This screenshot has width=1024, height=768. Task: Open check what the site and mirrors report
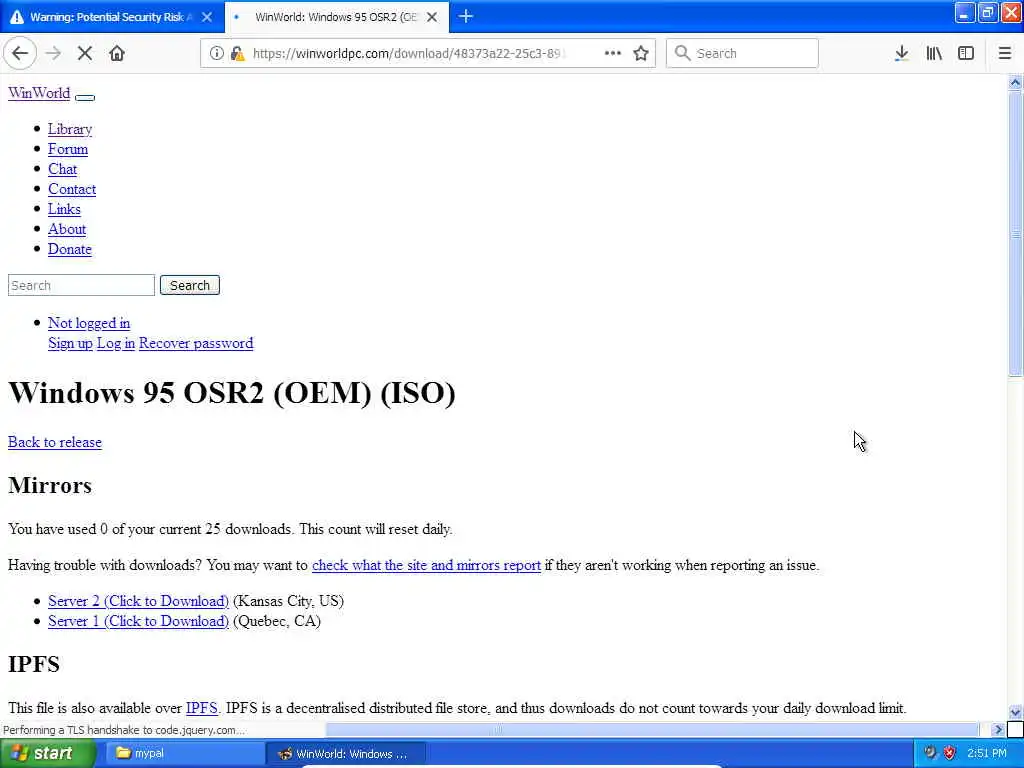[426, 565]
